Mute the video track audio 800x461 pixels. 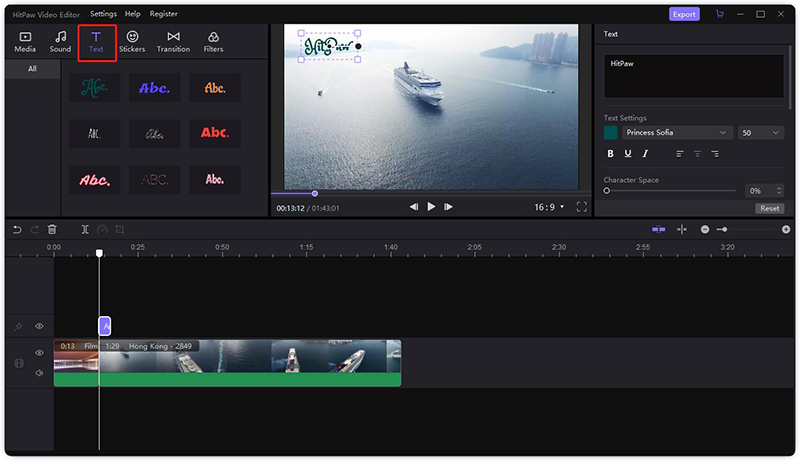pos(40,373)
